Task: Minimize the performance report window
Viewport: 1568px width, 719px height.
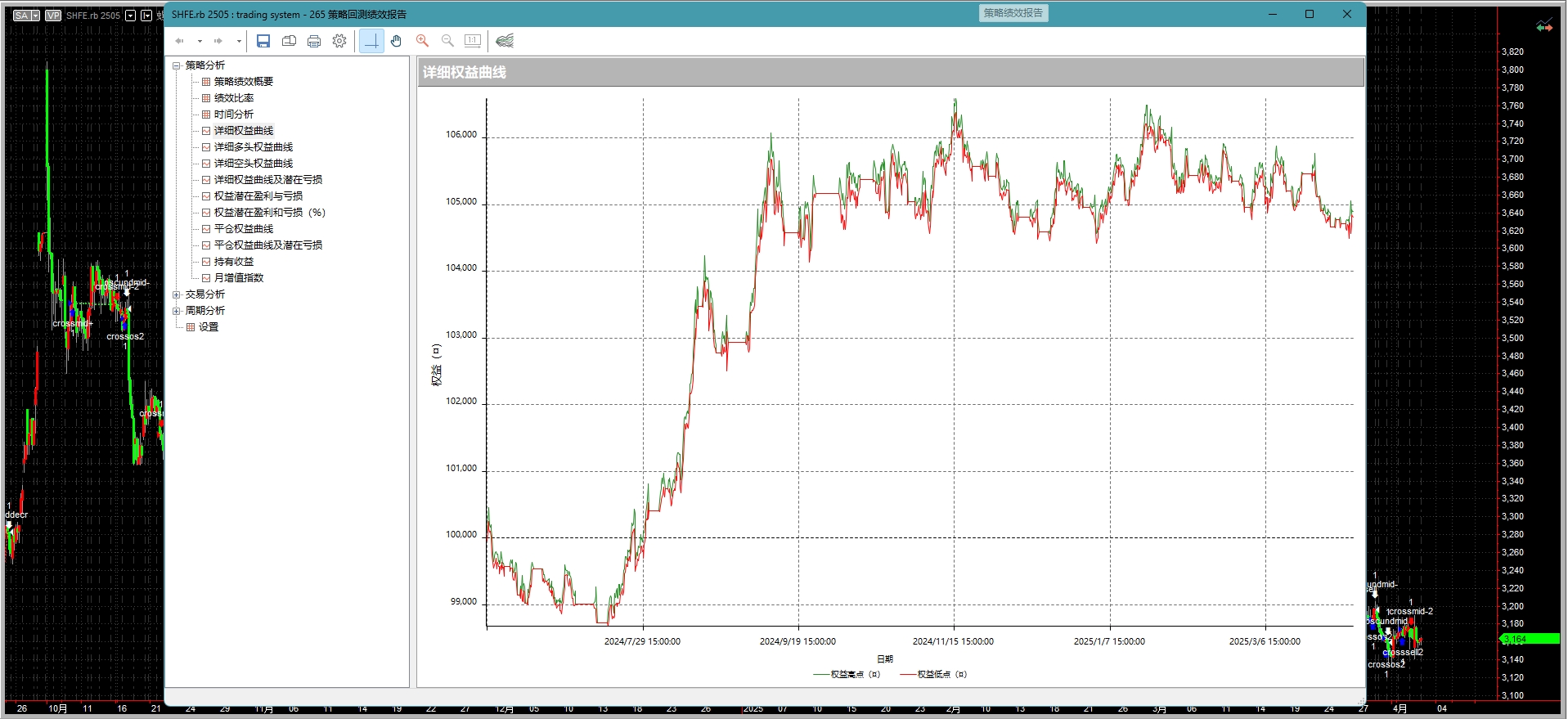Action: tap(1273, 14)
